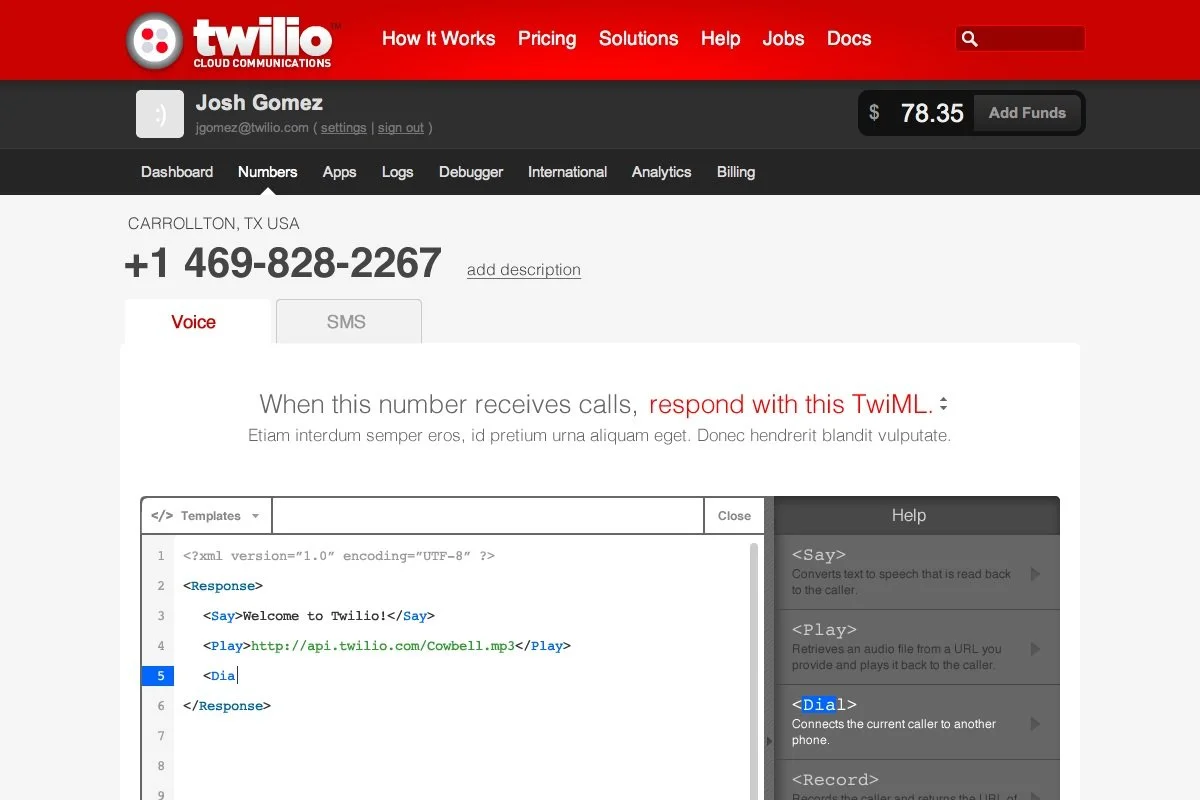The width and height of the screenshot is (1200, 800).
Task: Select the Play verb in Help
Action: (917, 648)
